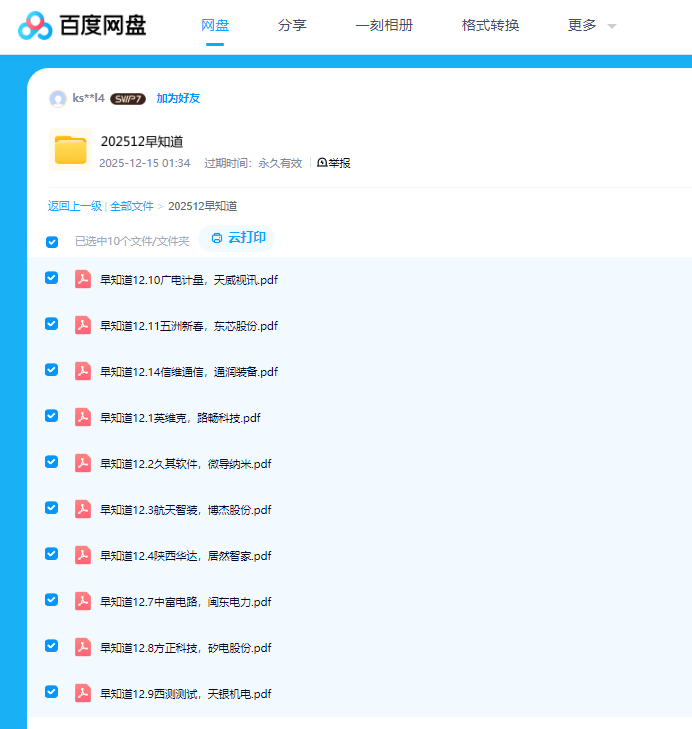
Task: Click the PDF icon for 早知道12.9西测测试
Action: point(83,694)
